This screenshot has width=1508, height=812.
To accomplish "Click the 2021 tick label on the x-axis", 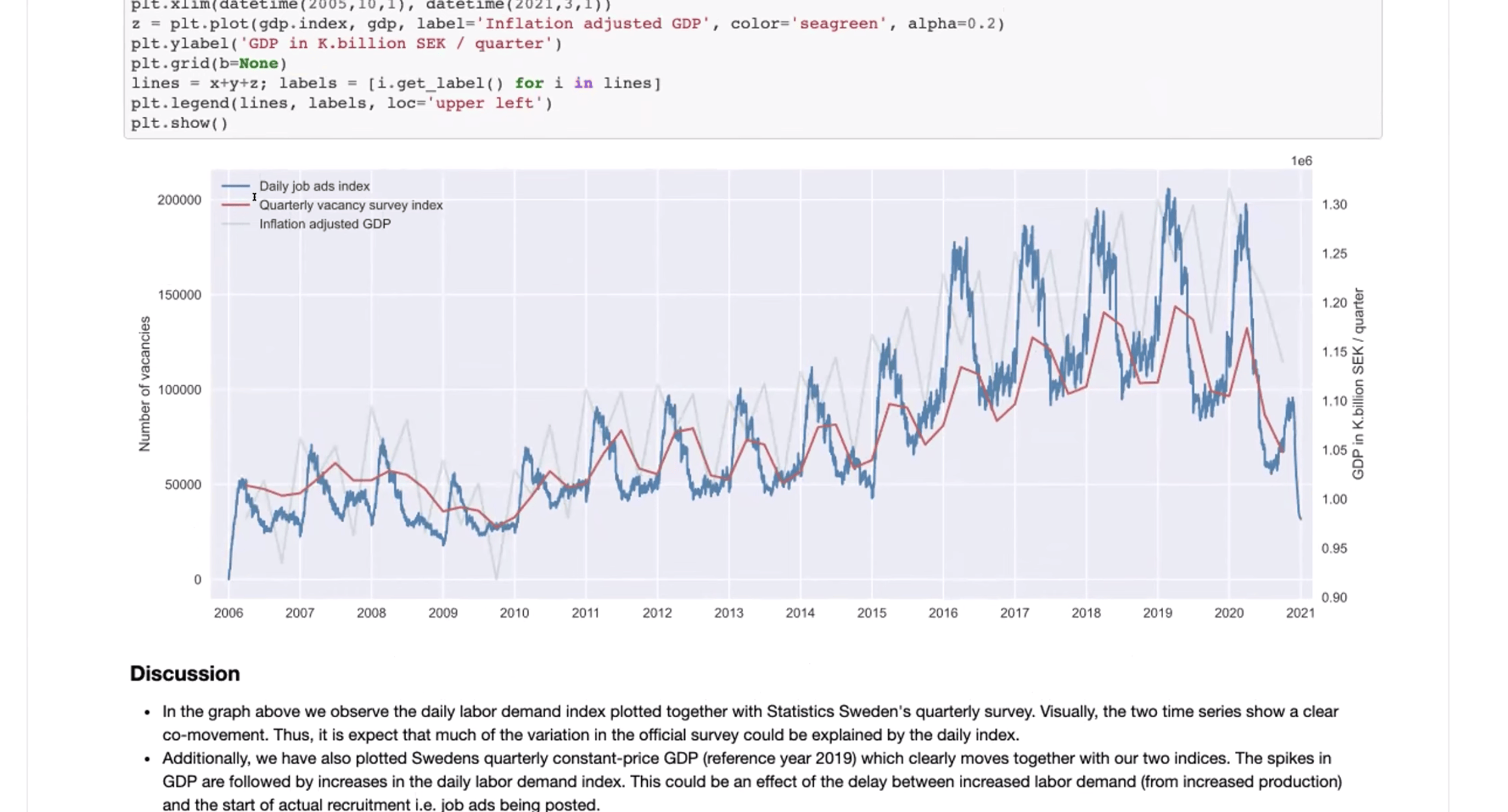I will click(1300, 613).
